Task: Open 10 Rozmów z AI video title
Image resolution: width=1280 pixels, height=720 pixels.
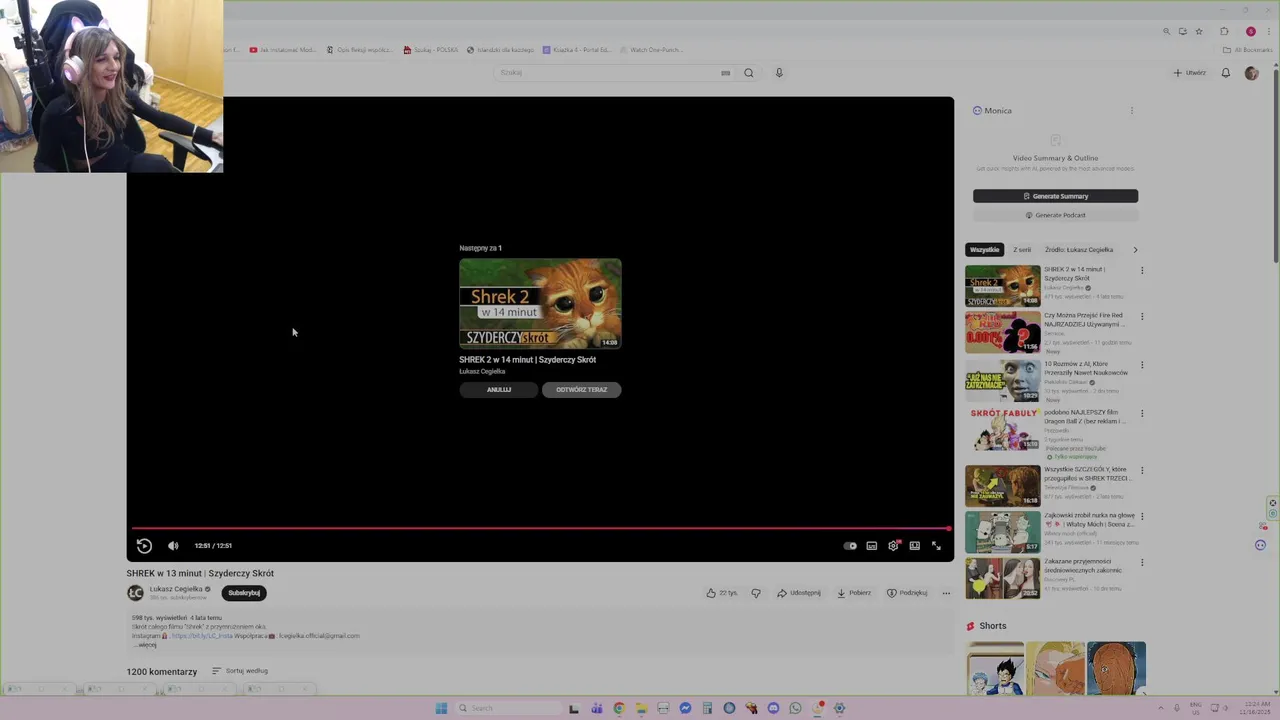Action: 1086,368
